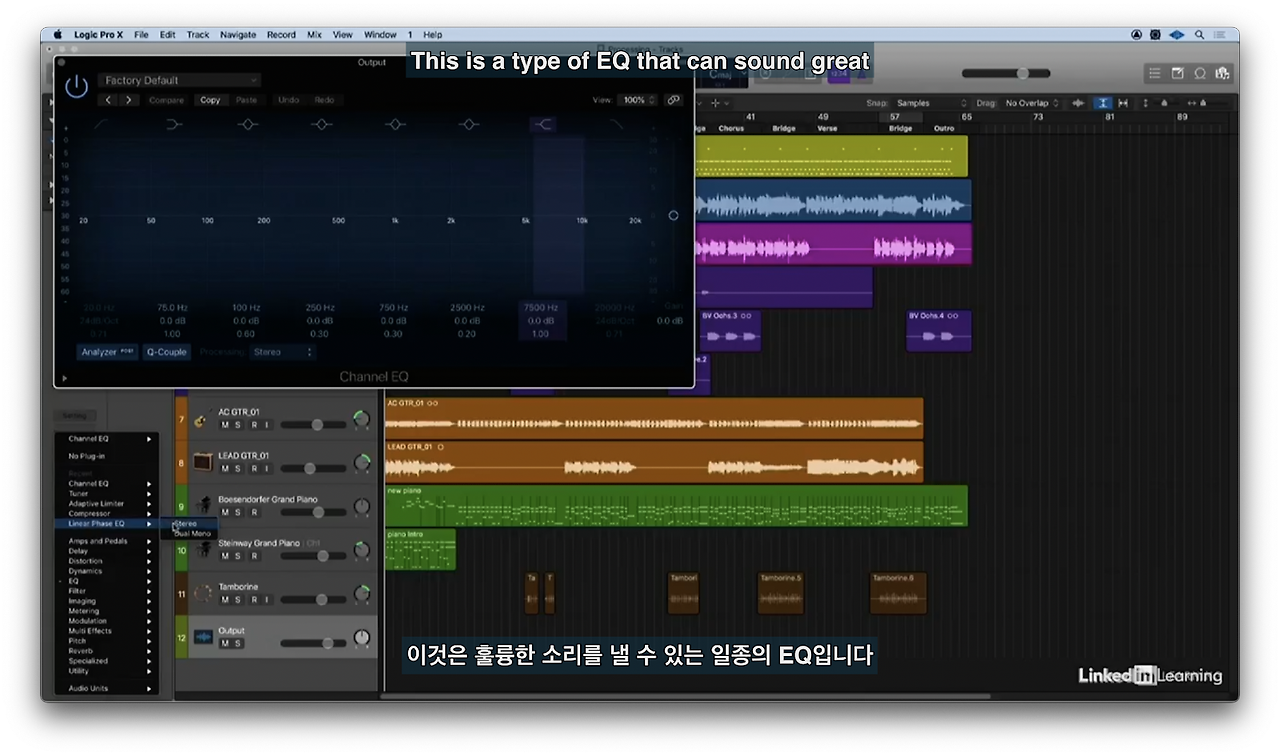The height and width of the screenshot is (756, 1280).
Task: Enable input monitoring on Tamborine track
Action: (x=266, y=600)
